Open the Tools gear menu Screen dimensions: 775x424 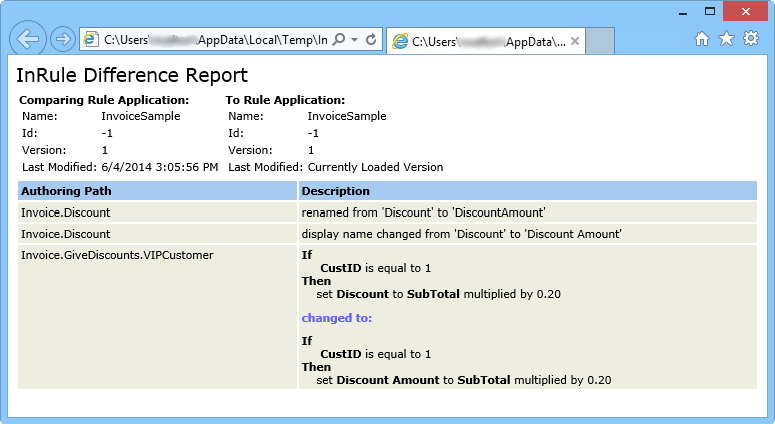(x=750, y=39)
